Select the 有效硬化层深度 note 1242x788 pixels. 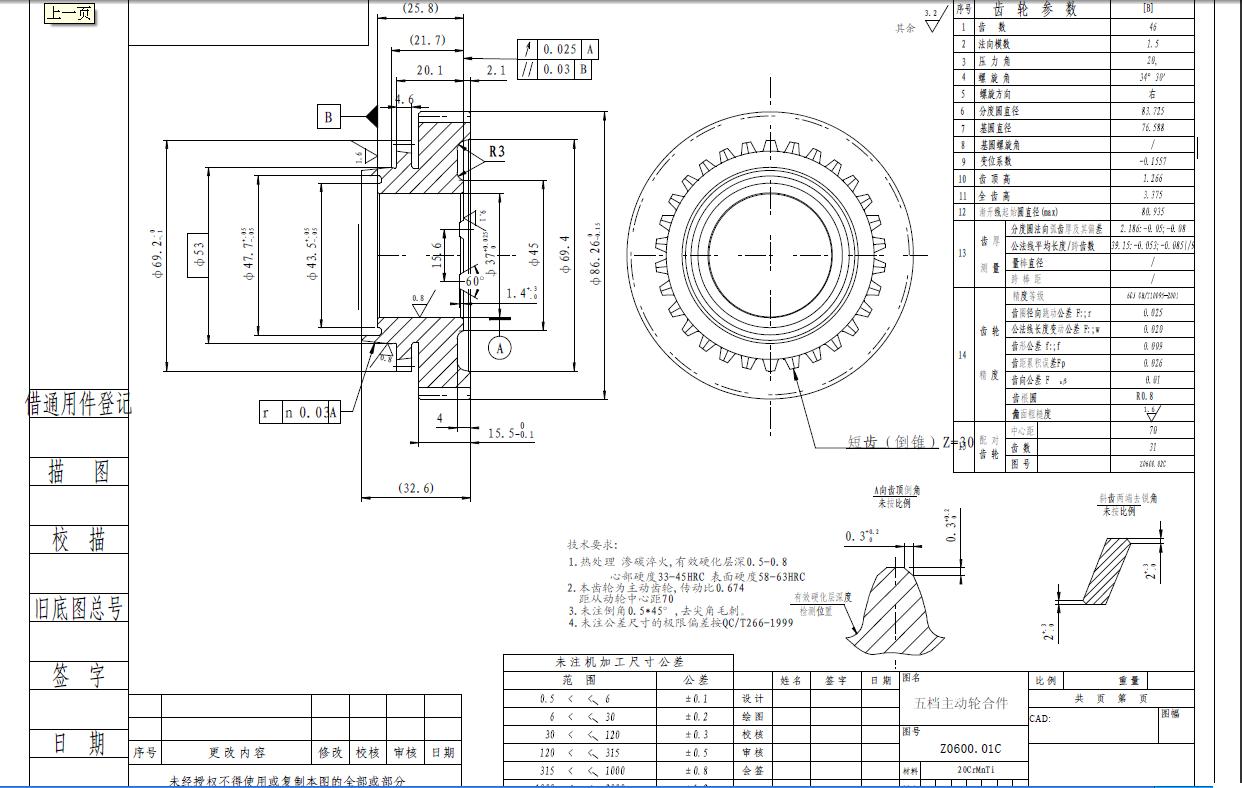coord(824,597)
